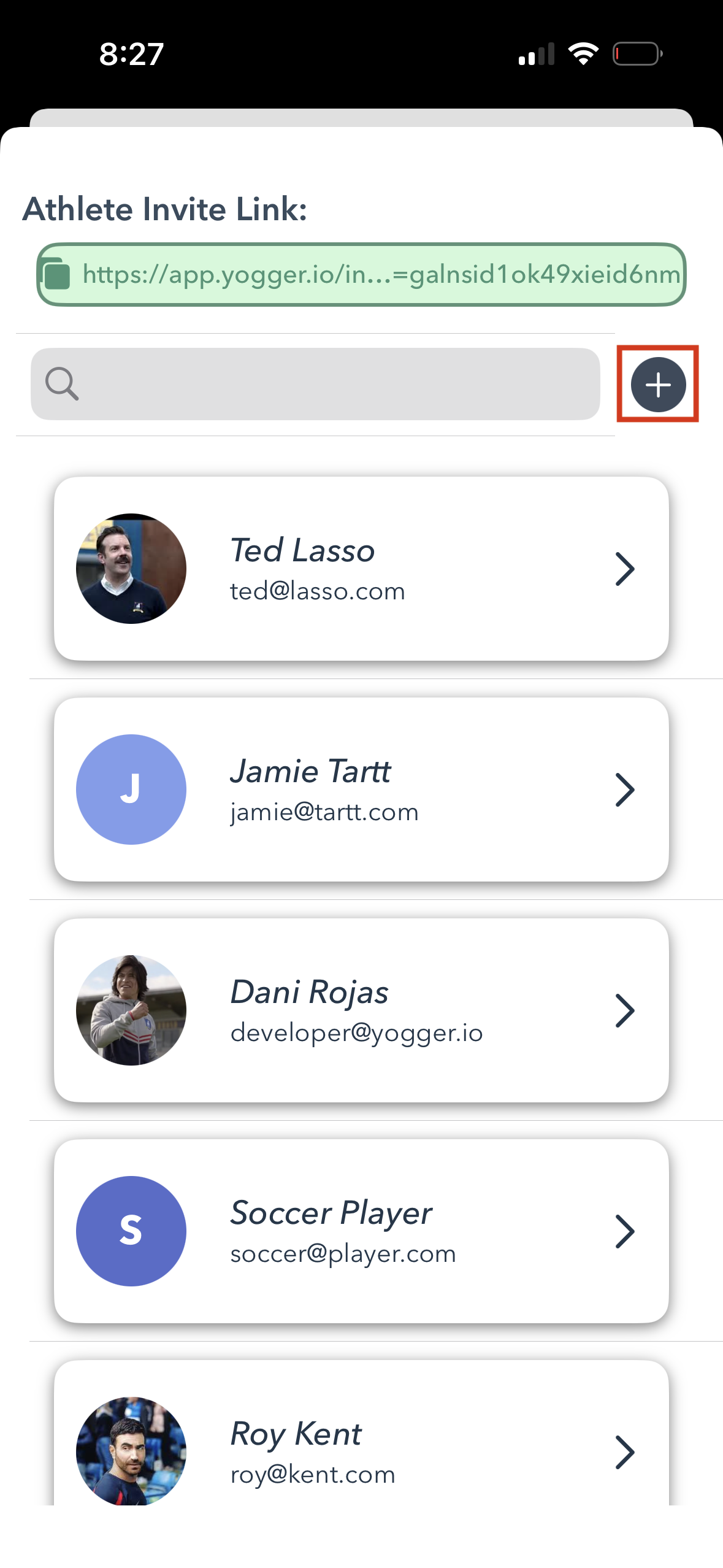Tap Dani Rojas's profile photo
Image resolution: width=723 pixels, height=1568 pixels.
click(131, 1010)
